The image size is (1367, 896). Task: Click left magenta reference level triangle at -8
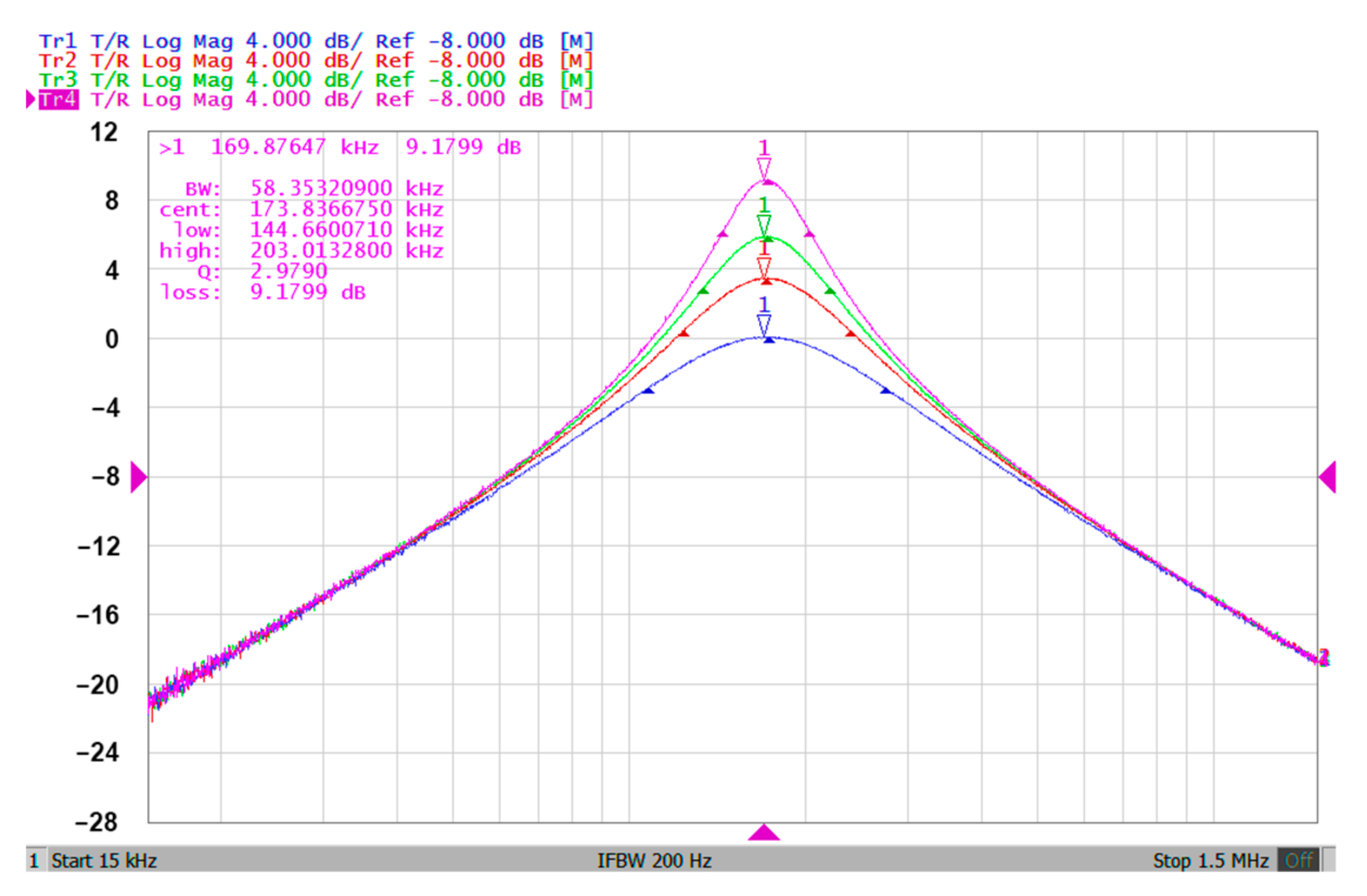(138, 477)
